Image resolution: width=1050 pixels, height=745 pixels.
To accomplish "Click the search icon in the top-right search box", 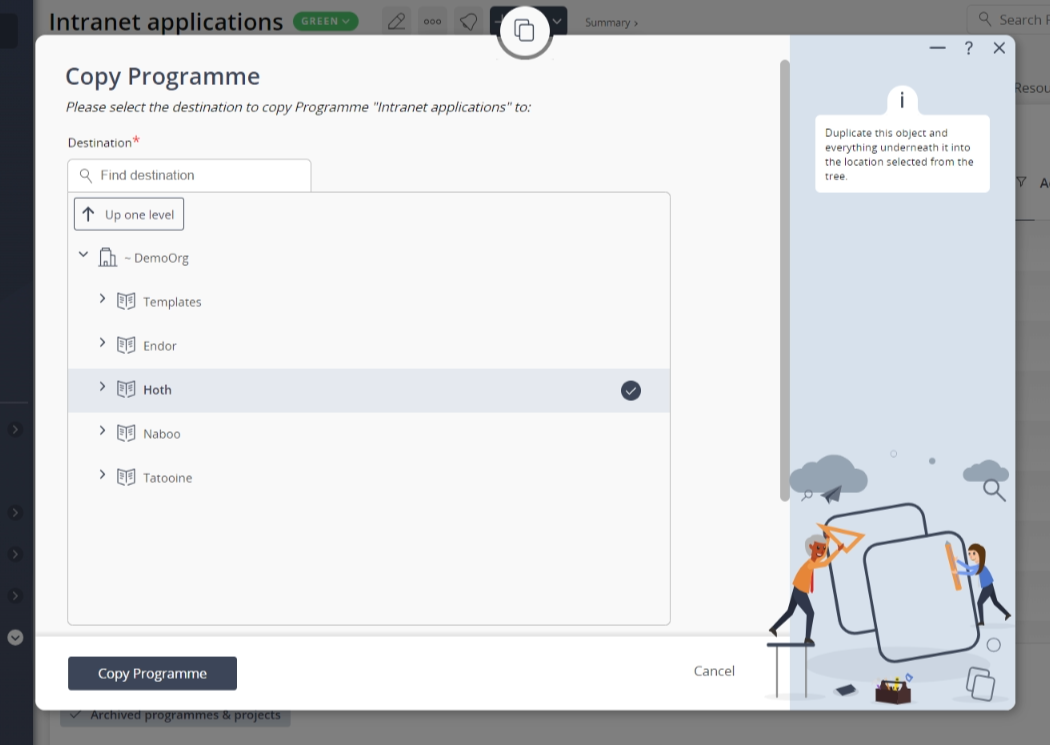I will [x=984, y=19].
